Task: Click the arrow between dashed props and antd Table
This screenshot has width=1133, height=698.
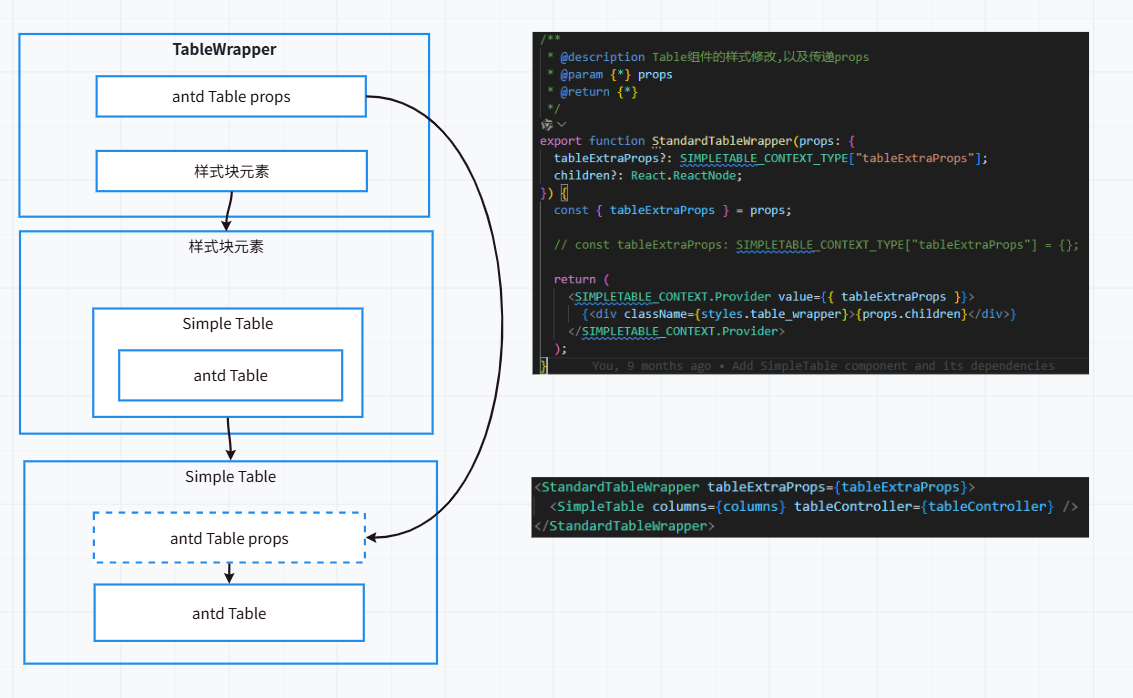Action: coord(229,573)
